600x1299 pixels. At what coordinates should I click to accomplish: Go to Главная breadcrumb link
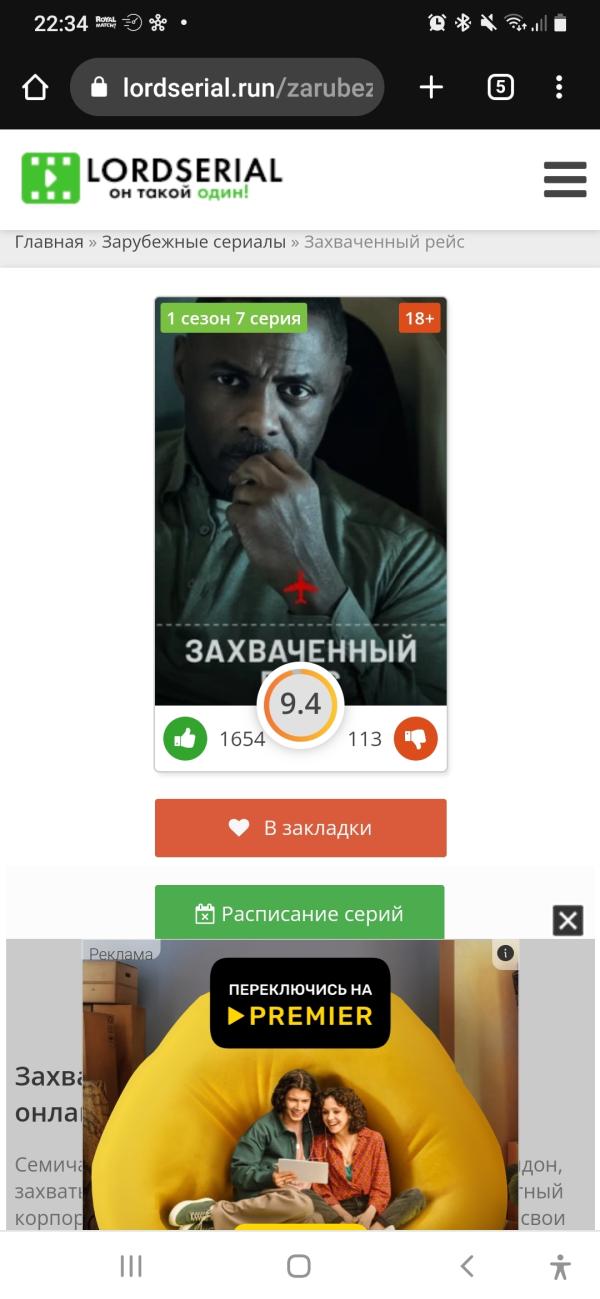pos(49,242)
